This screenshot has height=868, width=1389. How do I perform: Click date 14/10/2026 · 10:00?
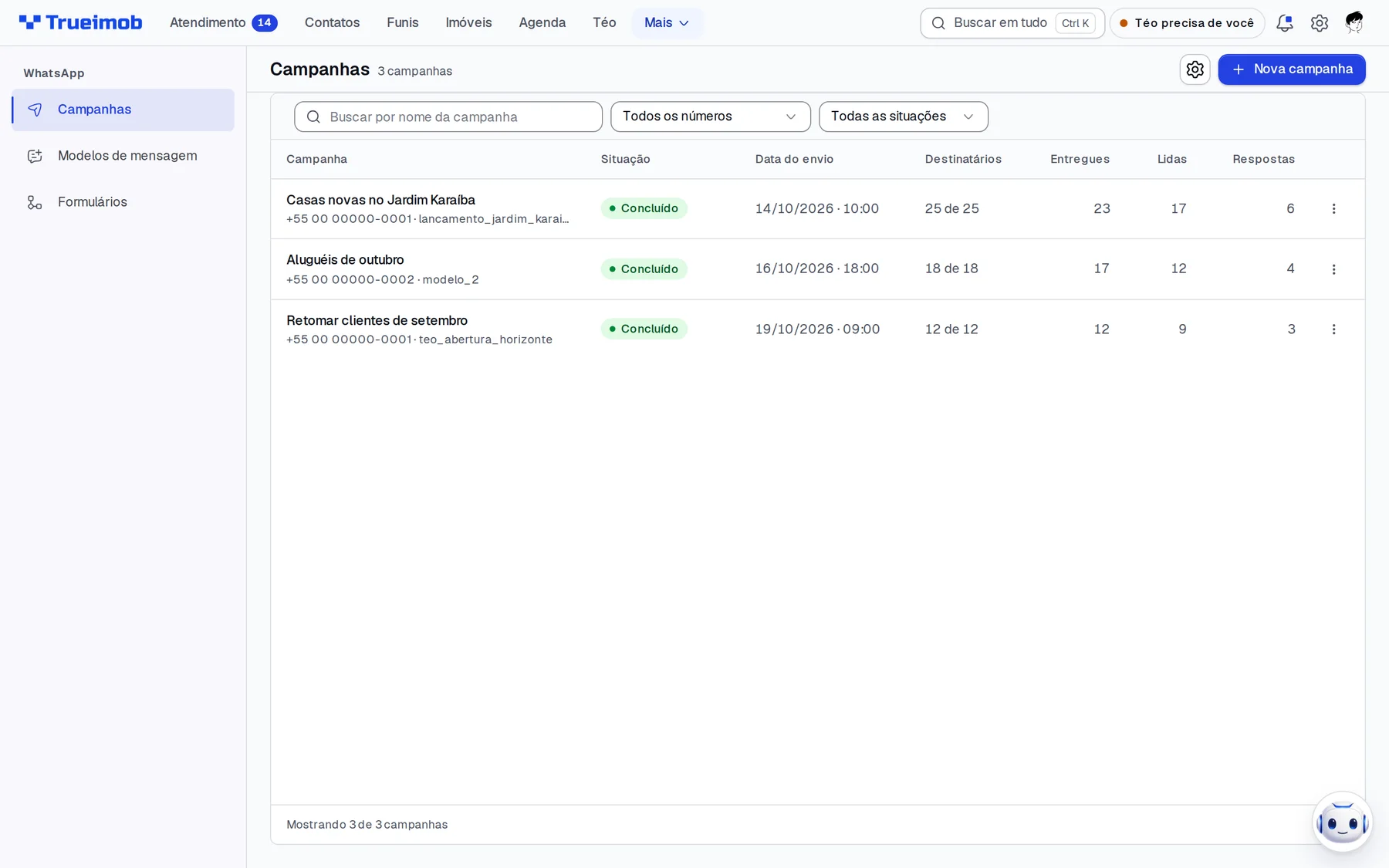point(817,209)
